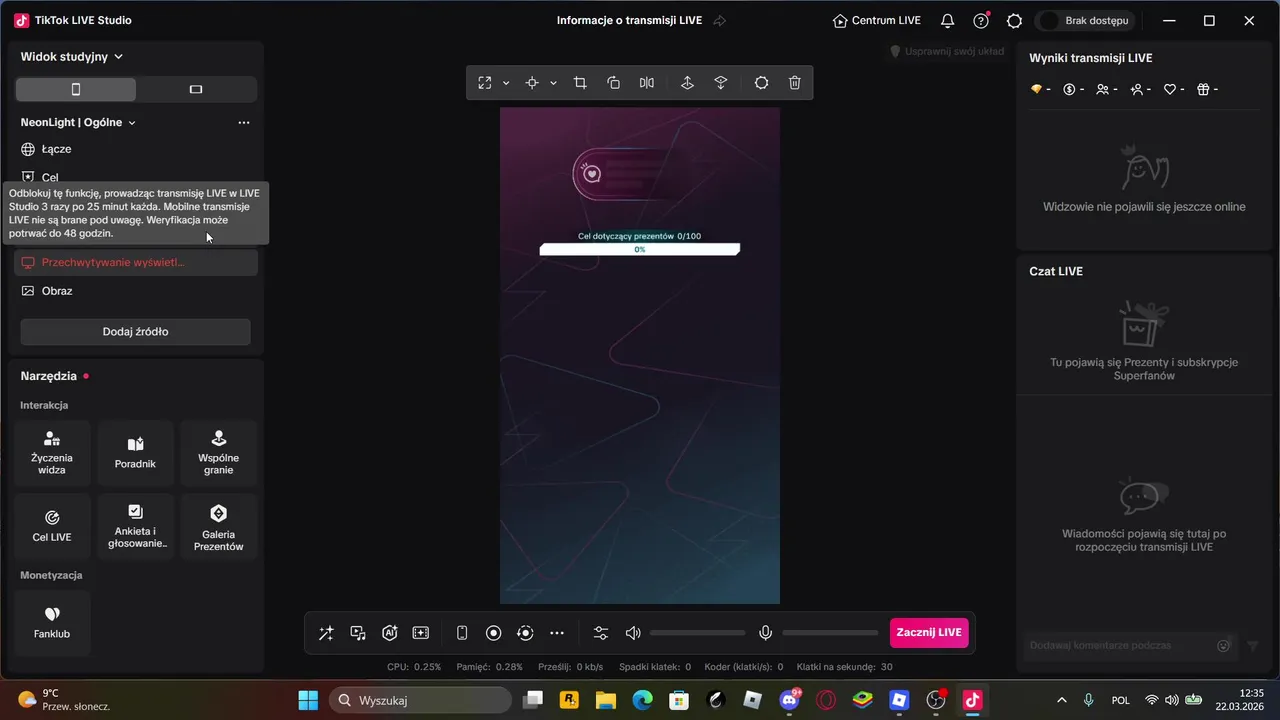Flip the source horizontally
This screenshot has width=1280, height=720.
(x=647, y=83)
